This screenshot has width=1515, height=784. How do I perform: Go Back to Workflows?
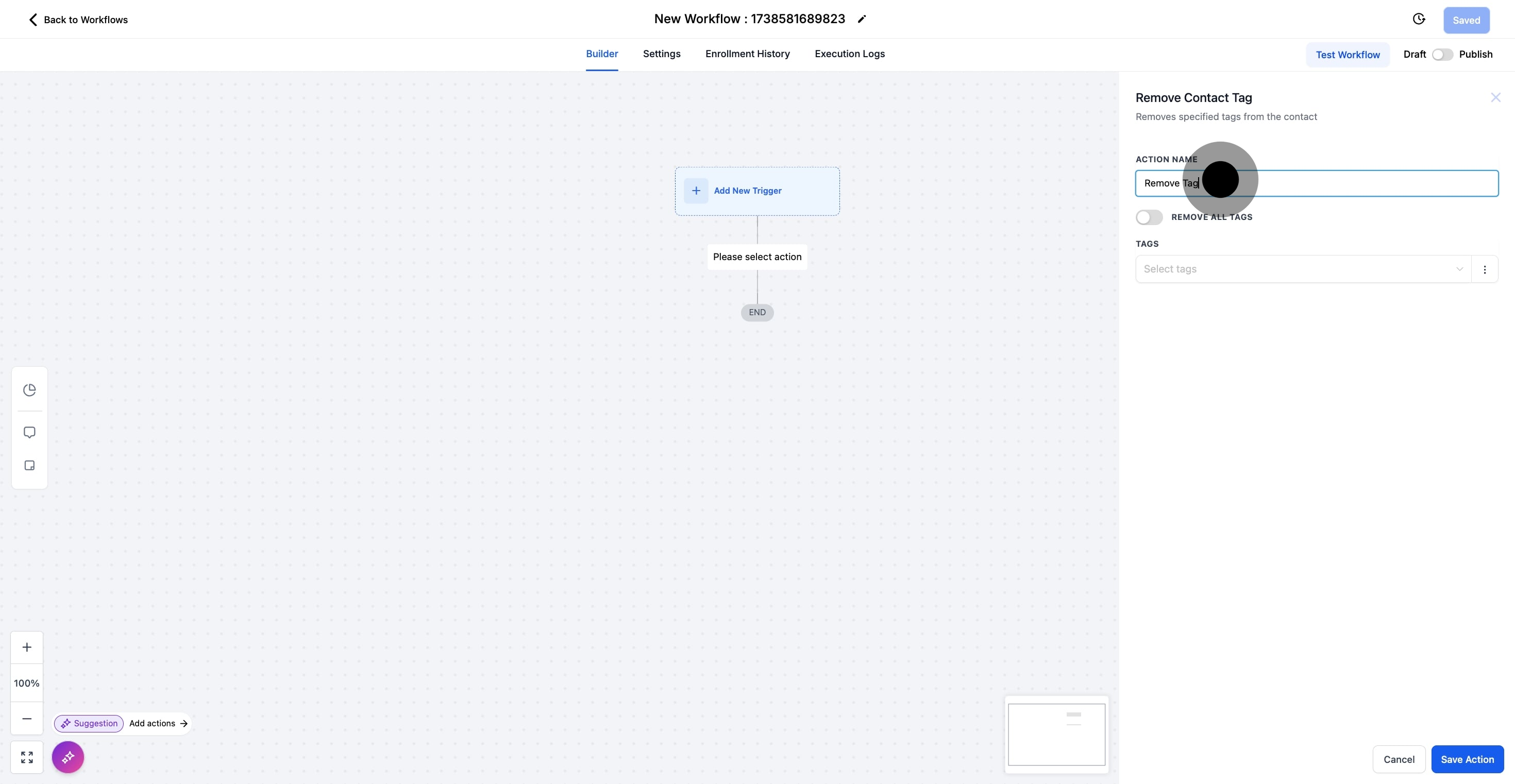click(78, 20)
